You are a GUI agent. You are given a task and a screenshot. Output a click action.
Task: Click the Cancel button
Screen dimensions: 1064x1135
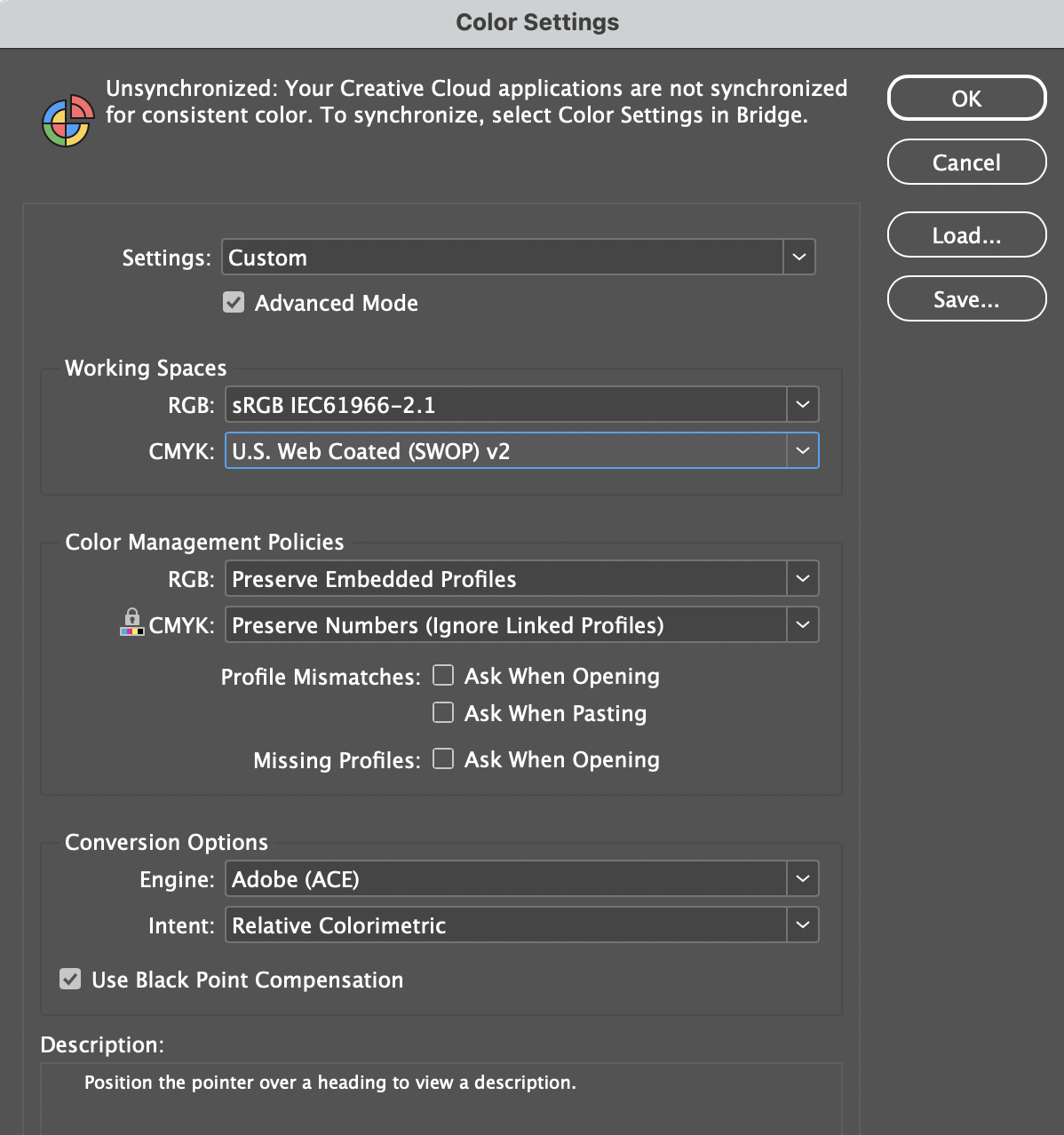pos(966,162)
